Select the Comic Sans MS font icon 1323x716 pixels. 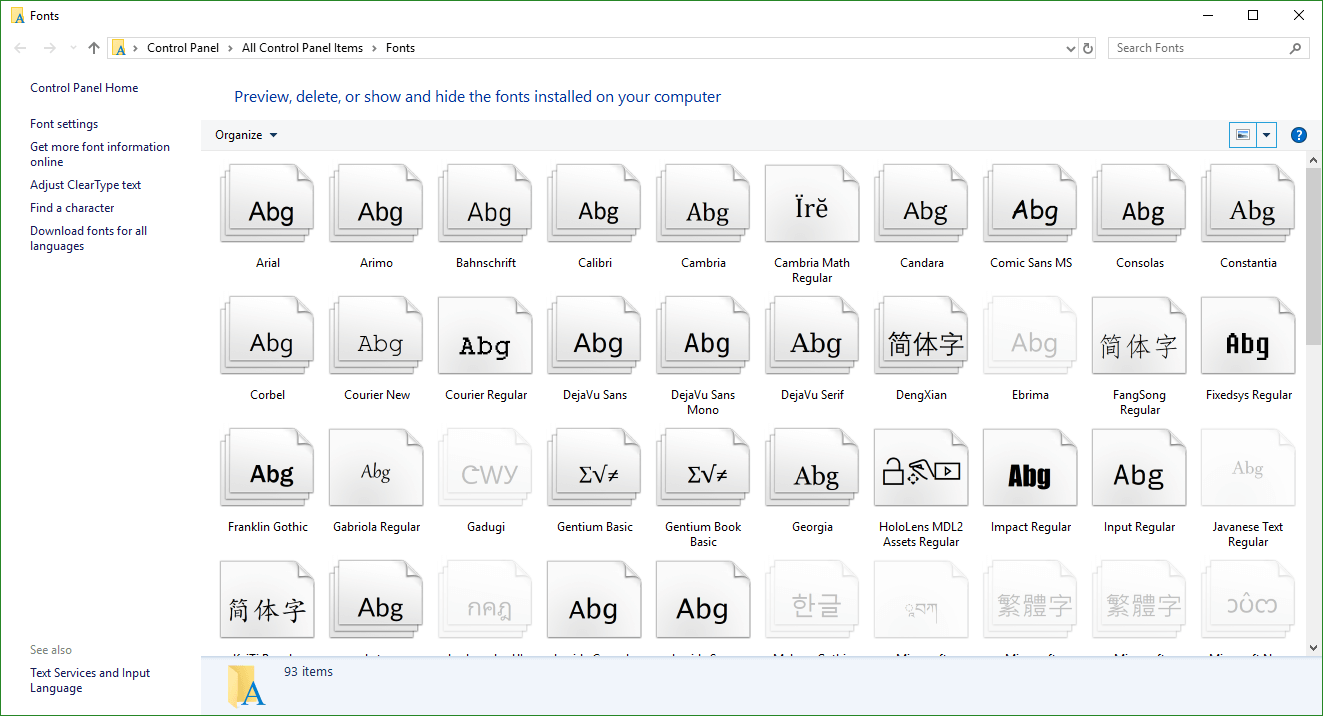(1030, 210)
